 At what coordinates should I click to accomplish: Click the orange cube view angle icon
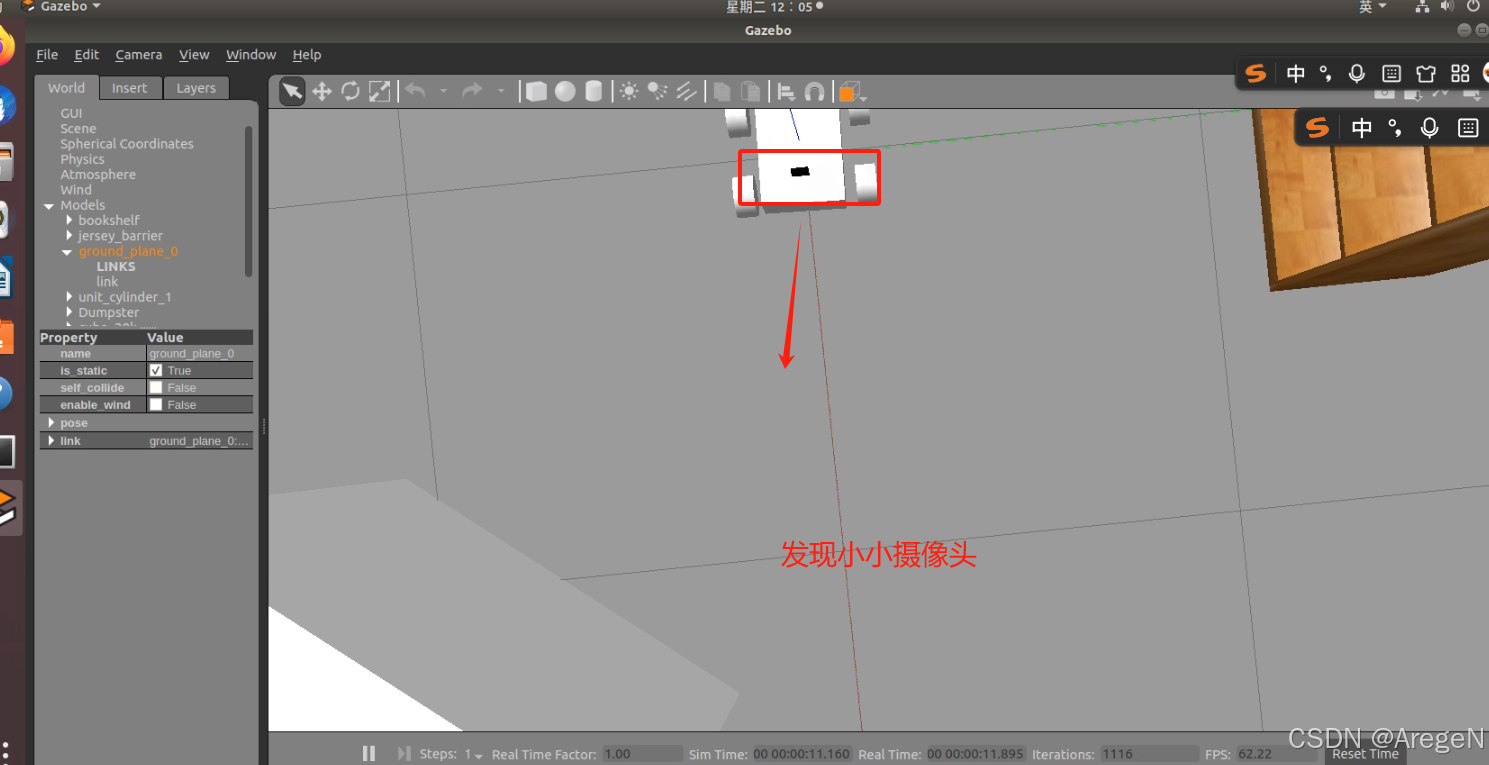coord(848,93)
